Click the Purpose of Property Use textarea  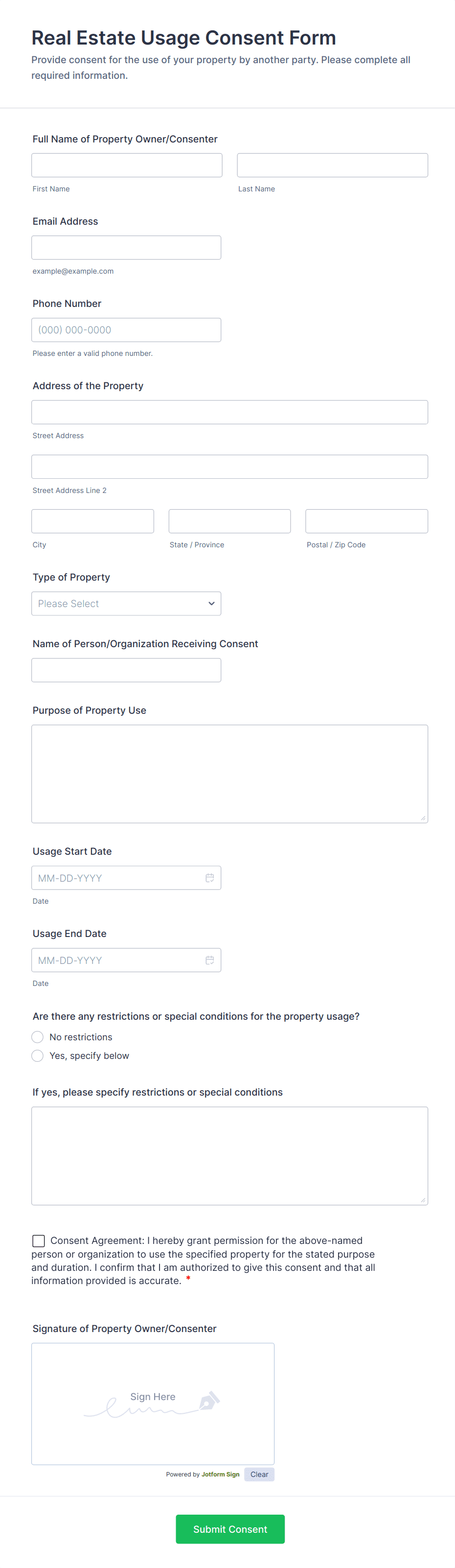pyautogui.click(x=229, y=773)
